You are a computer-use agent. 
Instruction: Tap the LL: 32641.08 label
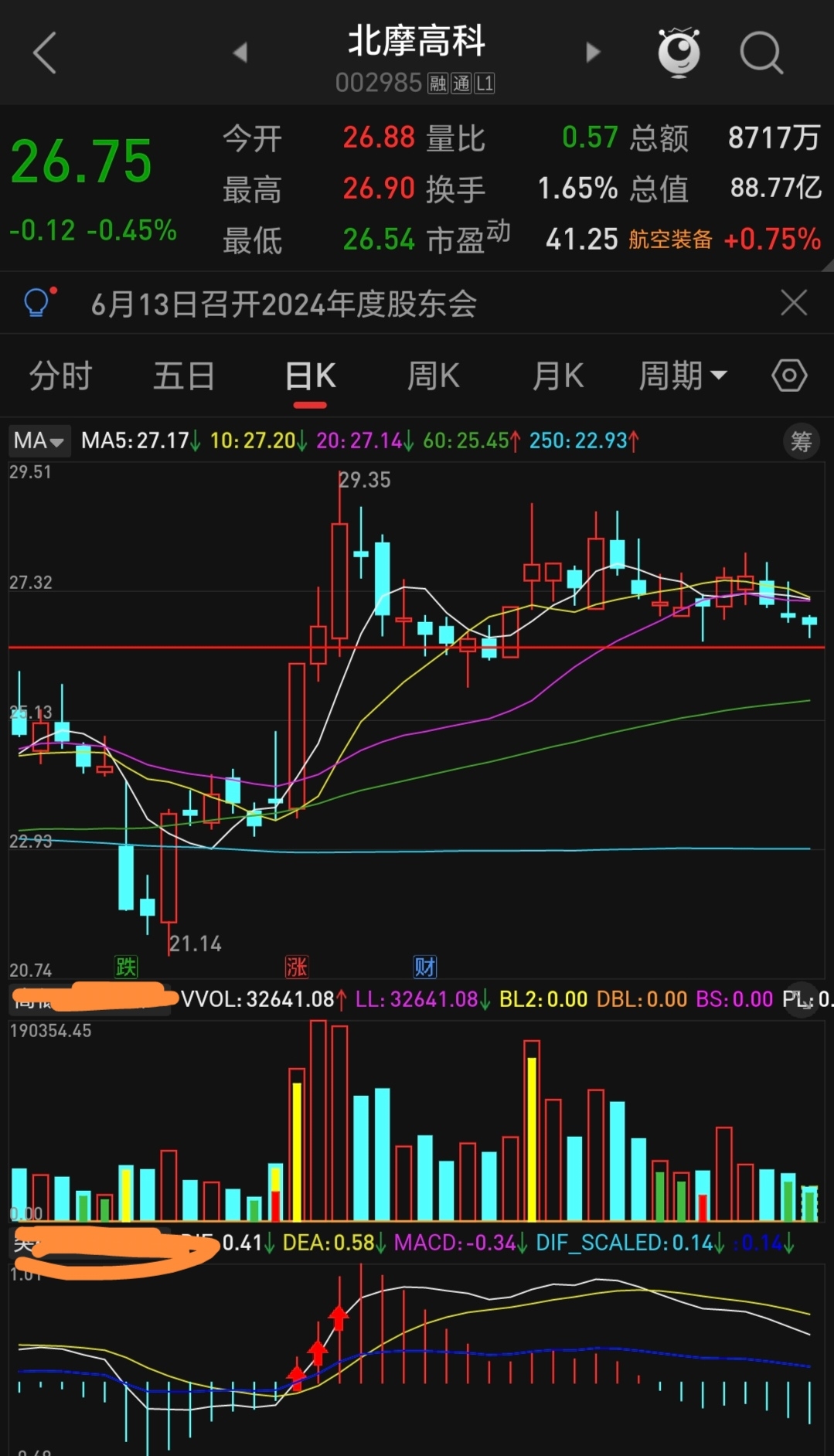point(423,999)
